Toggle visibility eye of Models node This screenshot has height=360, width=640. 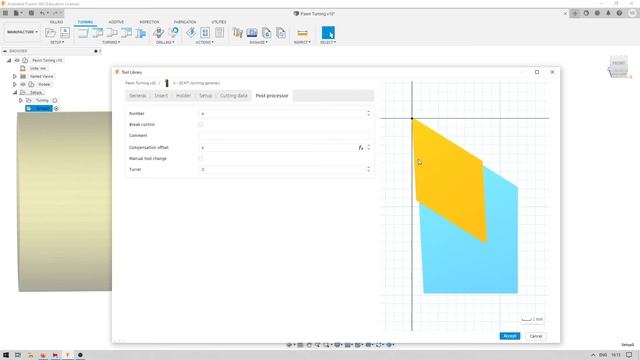[23, 84]
